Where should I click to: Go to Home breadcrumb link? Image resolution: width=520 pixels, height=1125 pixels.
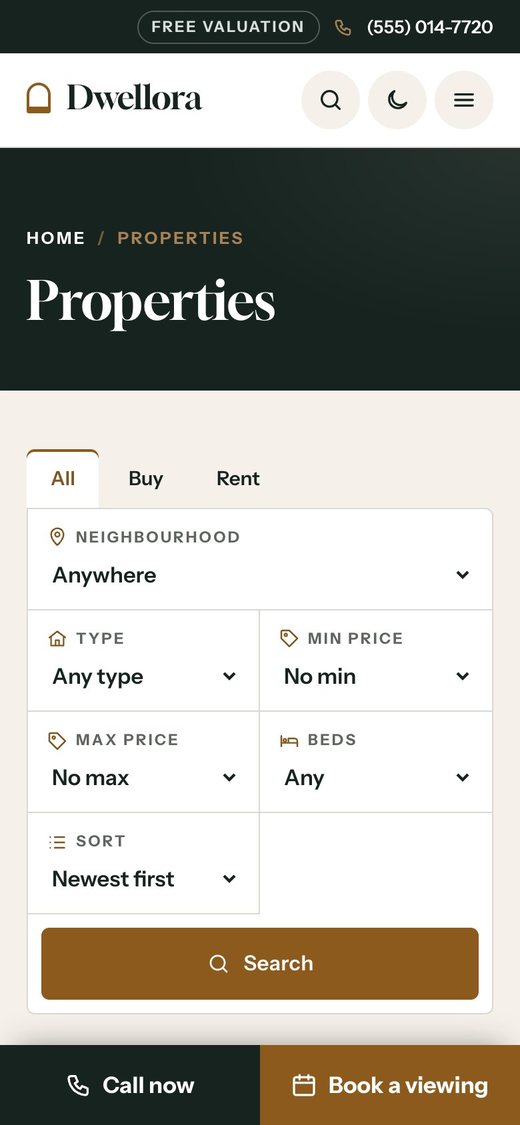pos(56,238)
